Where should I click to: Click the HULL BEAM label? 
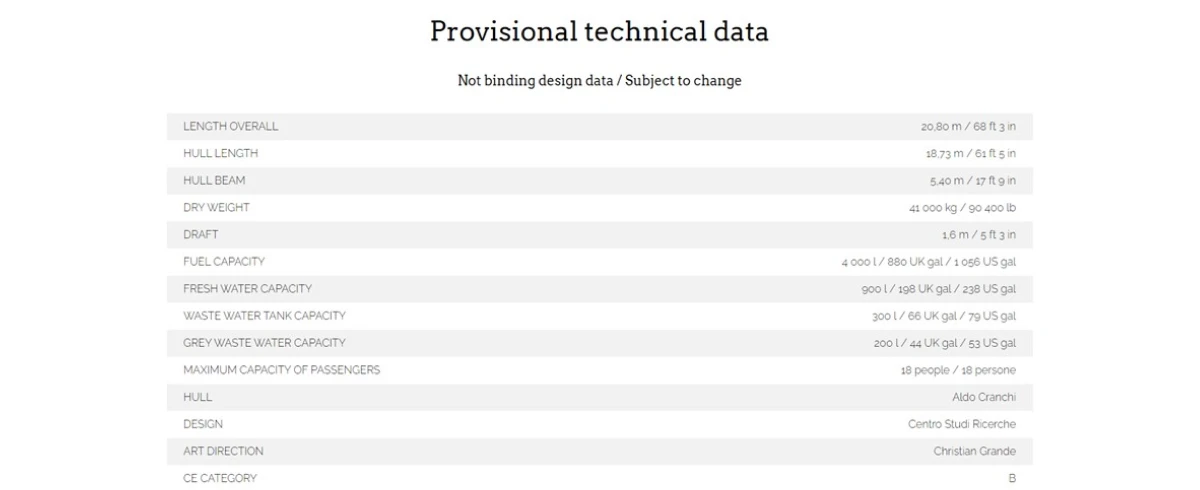point(214,181)
